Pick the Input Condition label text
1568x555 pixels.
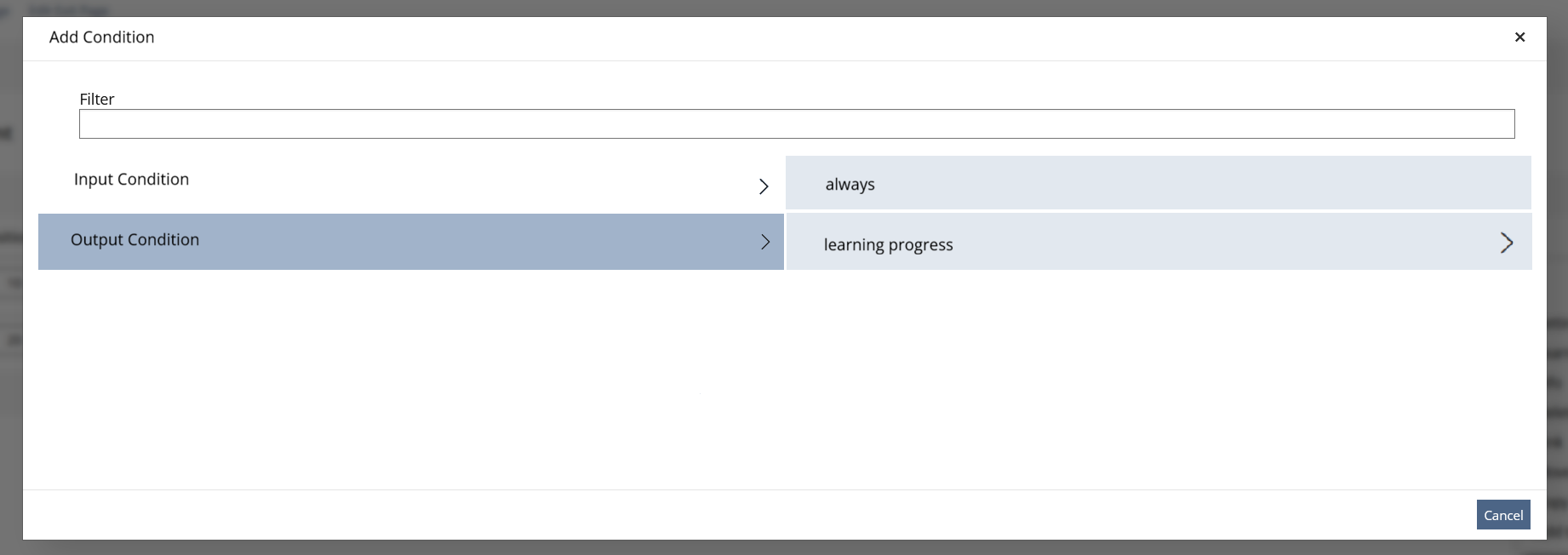[x=131, y=180]
